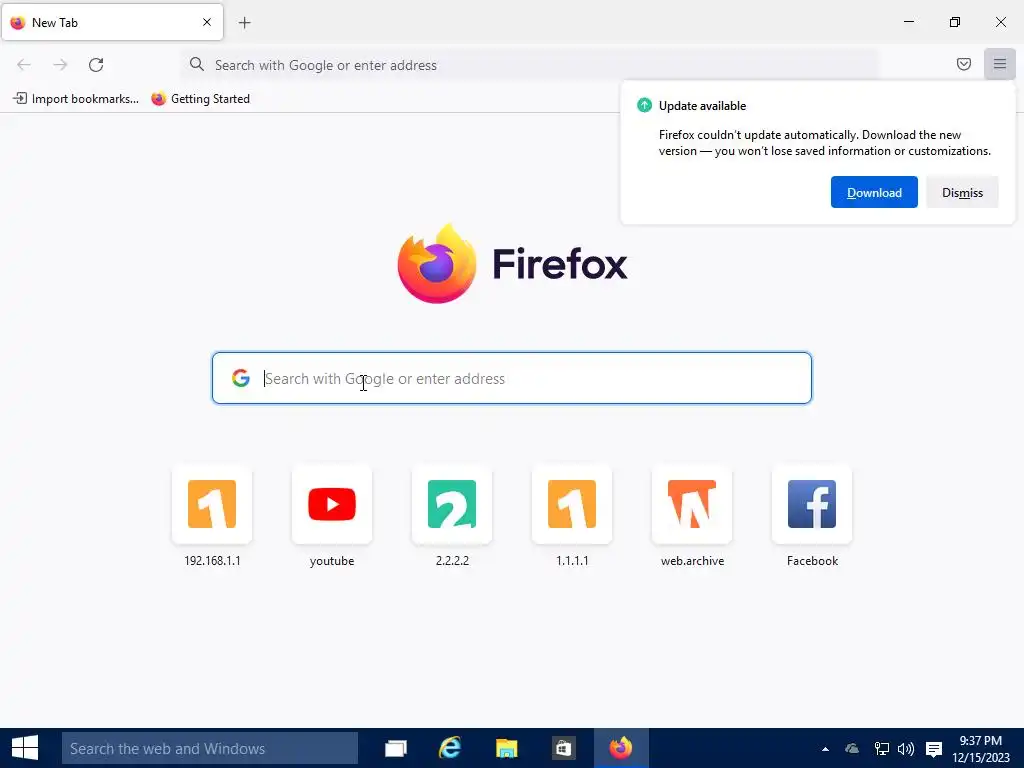
Task: Click the youtube label text
Action: tap(332, 561)
